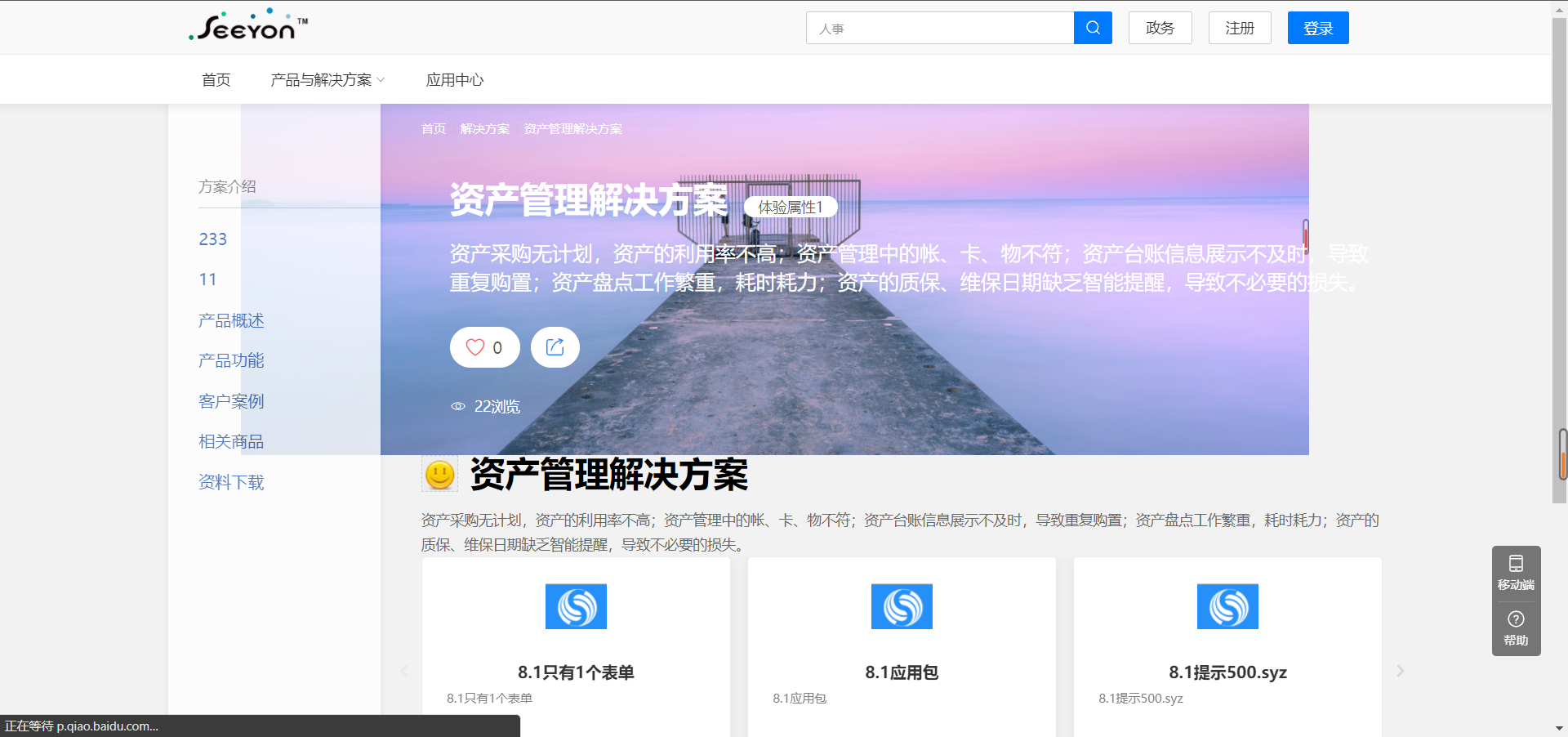Open 8.1只有1个表单 card icon
The width and height of the screenshot is (1568, 737).
(x=576, y=606)
